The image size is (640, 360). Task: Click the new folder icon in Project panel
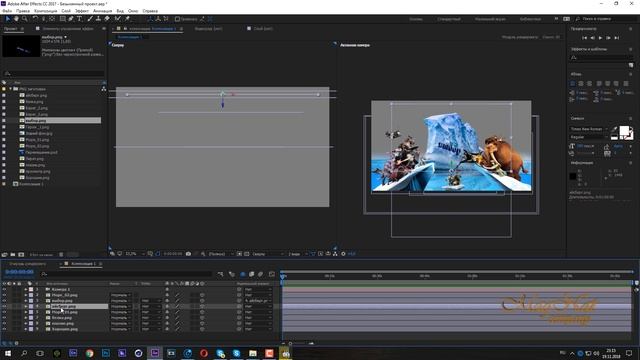click(x=13, y=254)
